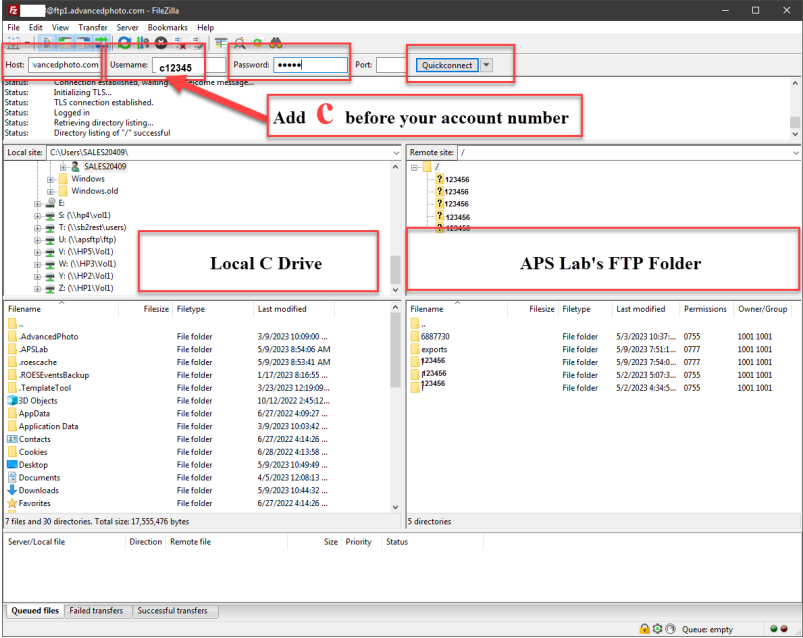The width and height of the screenshot is (803, 638).
Task: Toggle directory comparison
Action: click(x=240, y=43)
